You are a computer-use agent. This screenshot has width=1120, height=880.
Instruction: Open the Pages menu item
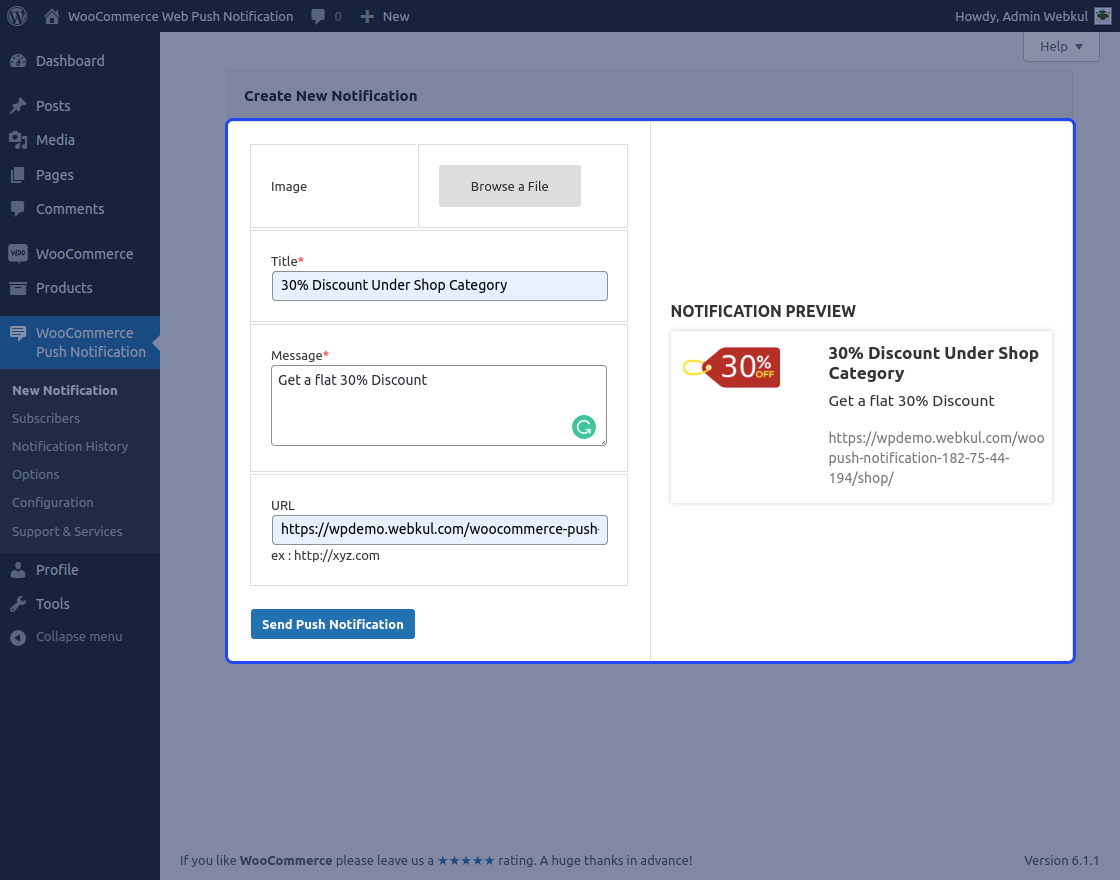click(x=54, y=175)
